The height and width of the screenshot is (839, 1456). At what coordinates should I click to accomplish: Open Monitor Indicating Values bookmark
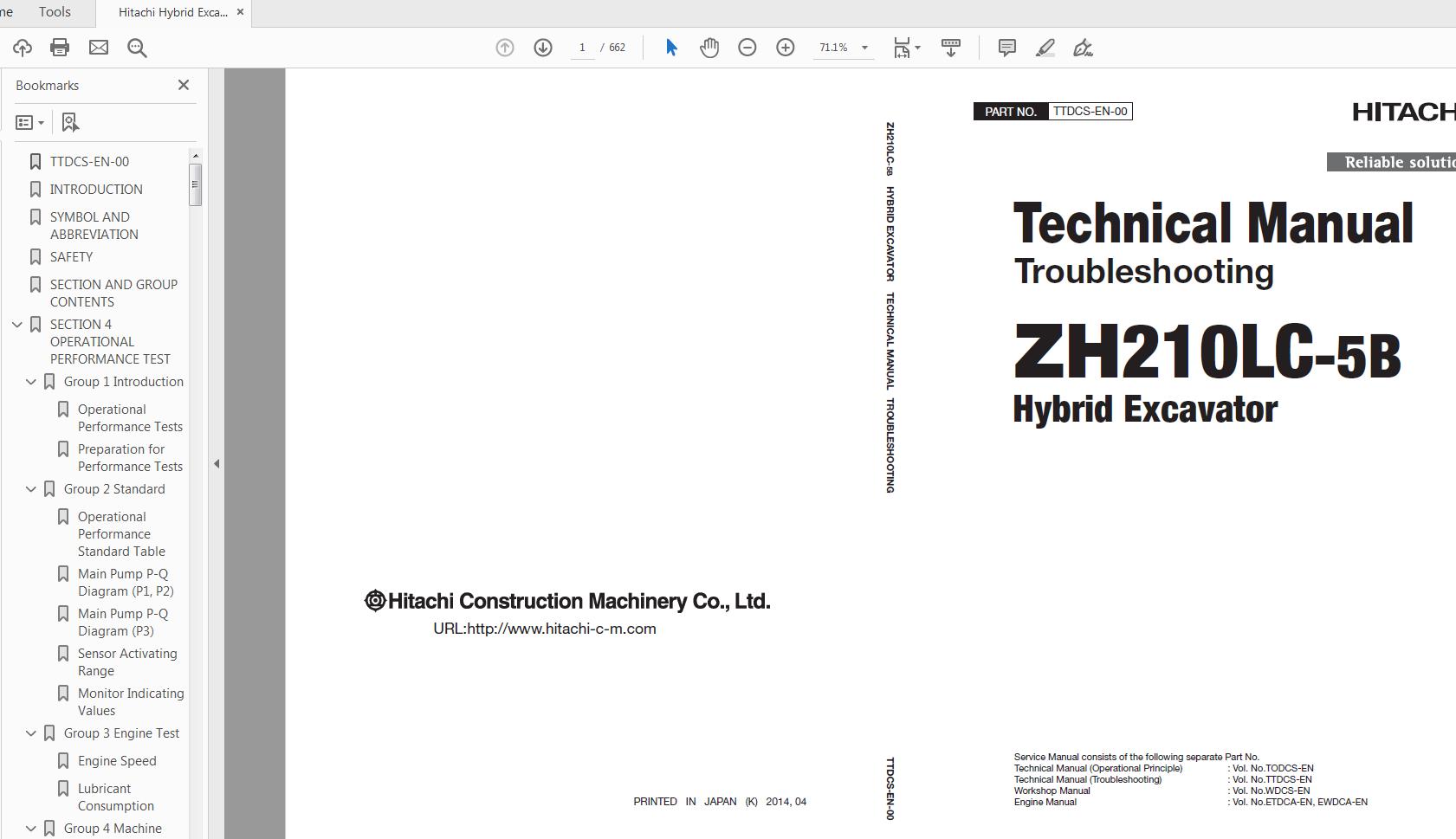tap(131, 702)
